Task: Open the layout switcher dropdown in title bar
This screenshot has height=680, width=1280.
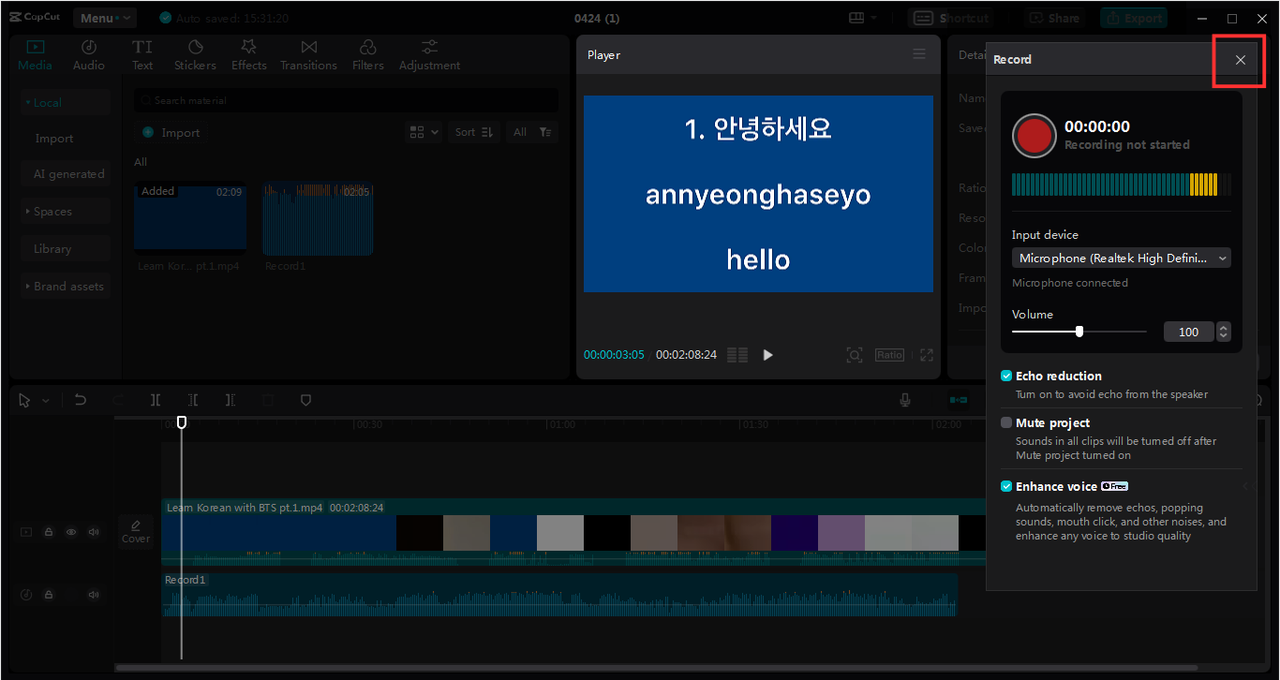Action: coord(862,18)
